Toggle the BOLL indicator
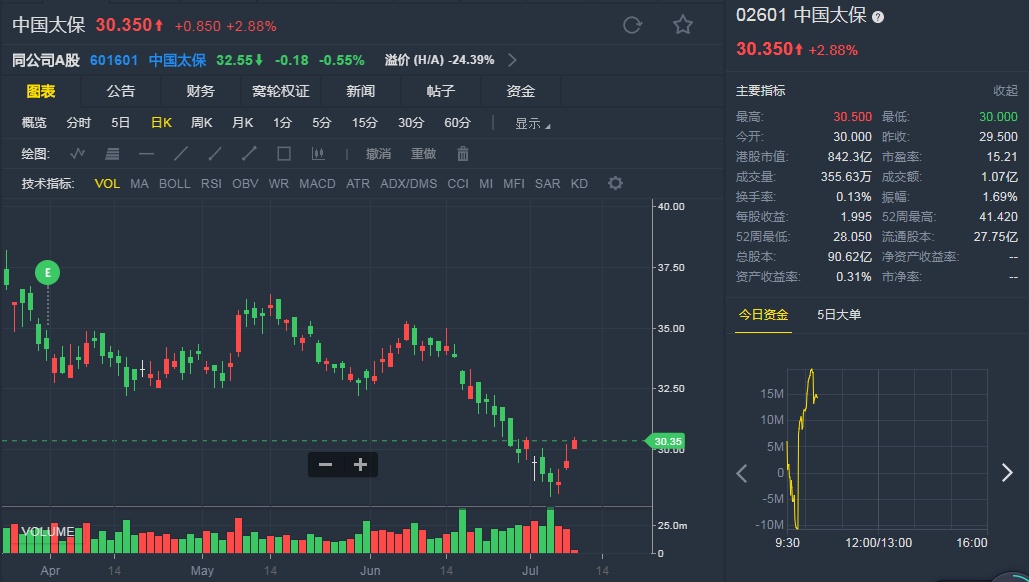Screen dimensions: 1029x582 (174, 184)
